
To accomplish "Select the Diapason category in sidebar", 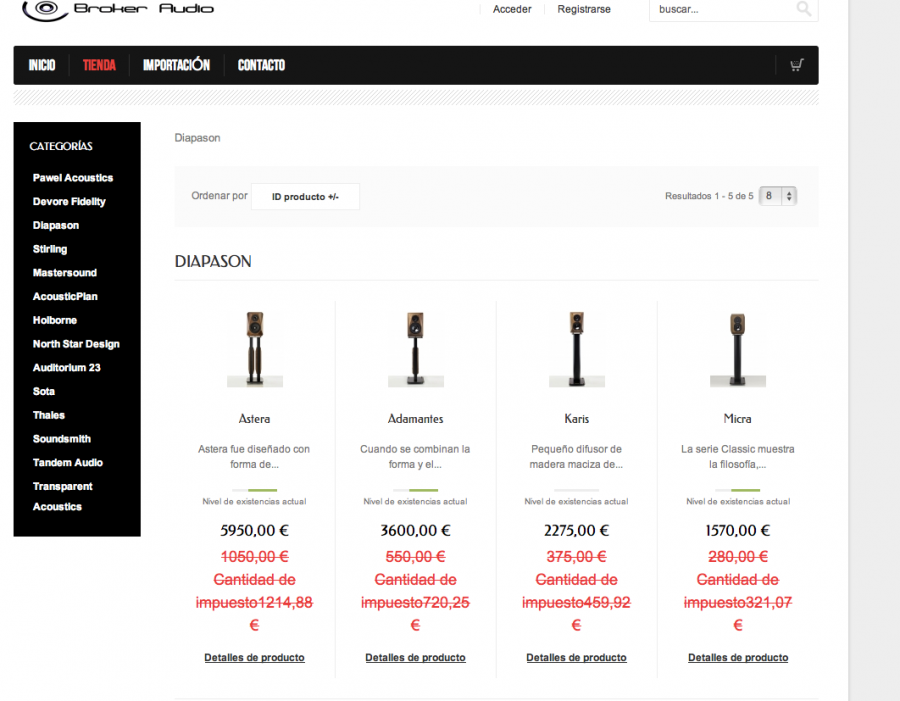I will pyautogui.click(x=56, y=225).
